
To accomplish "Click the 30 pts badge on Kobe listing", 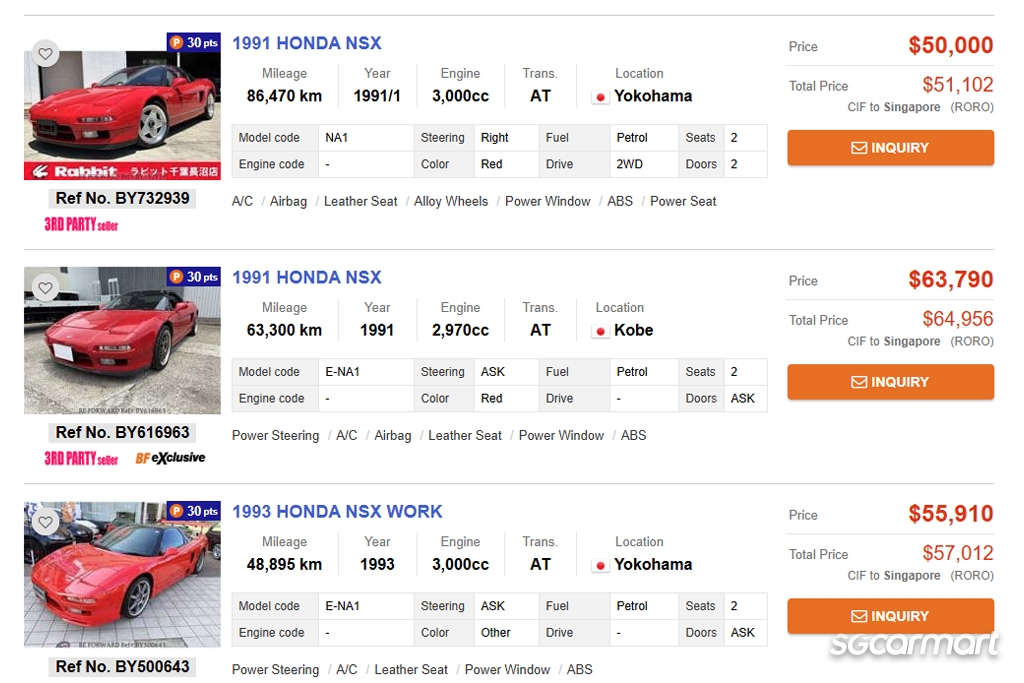I will [x=194, y=277].
